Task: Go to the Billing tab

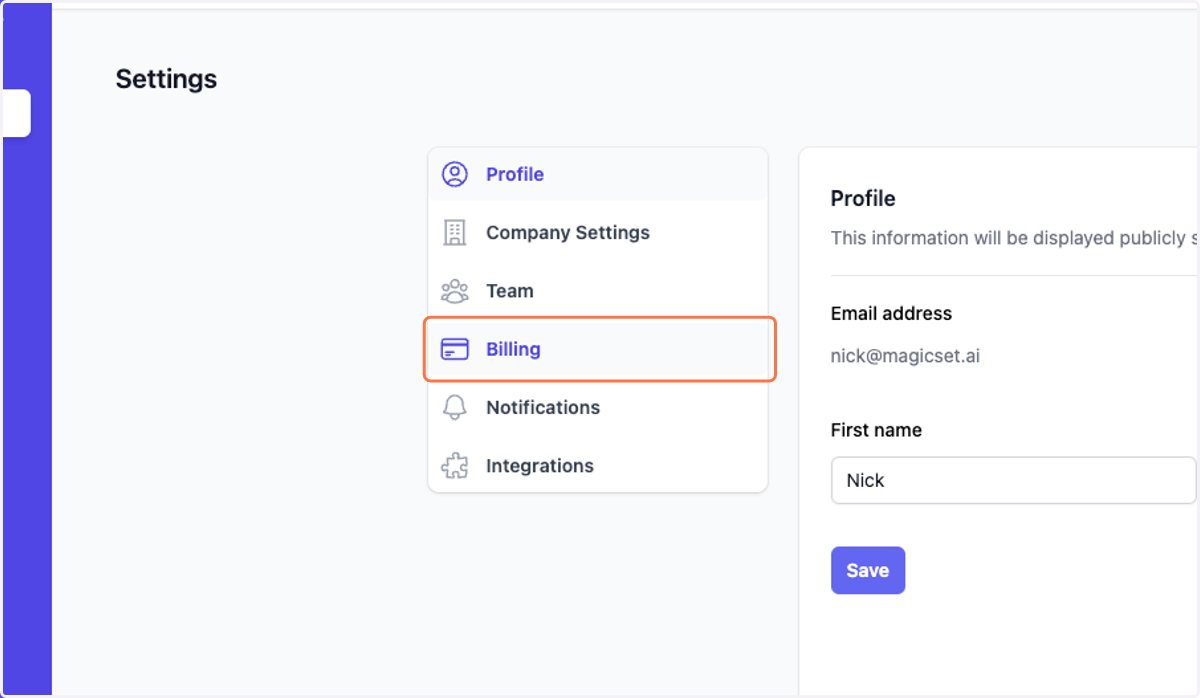Action: pos(598,349)
